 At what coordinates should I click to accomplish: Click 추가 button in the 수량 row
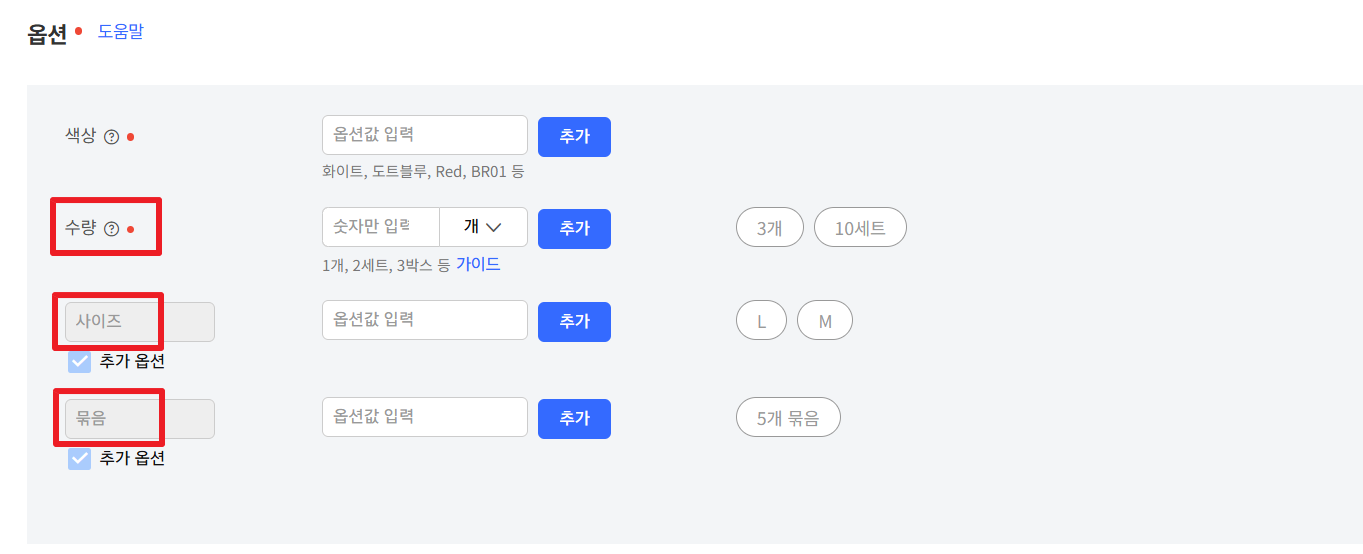574,228
